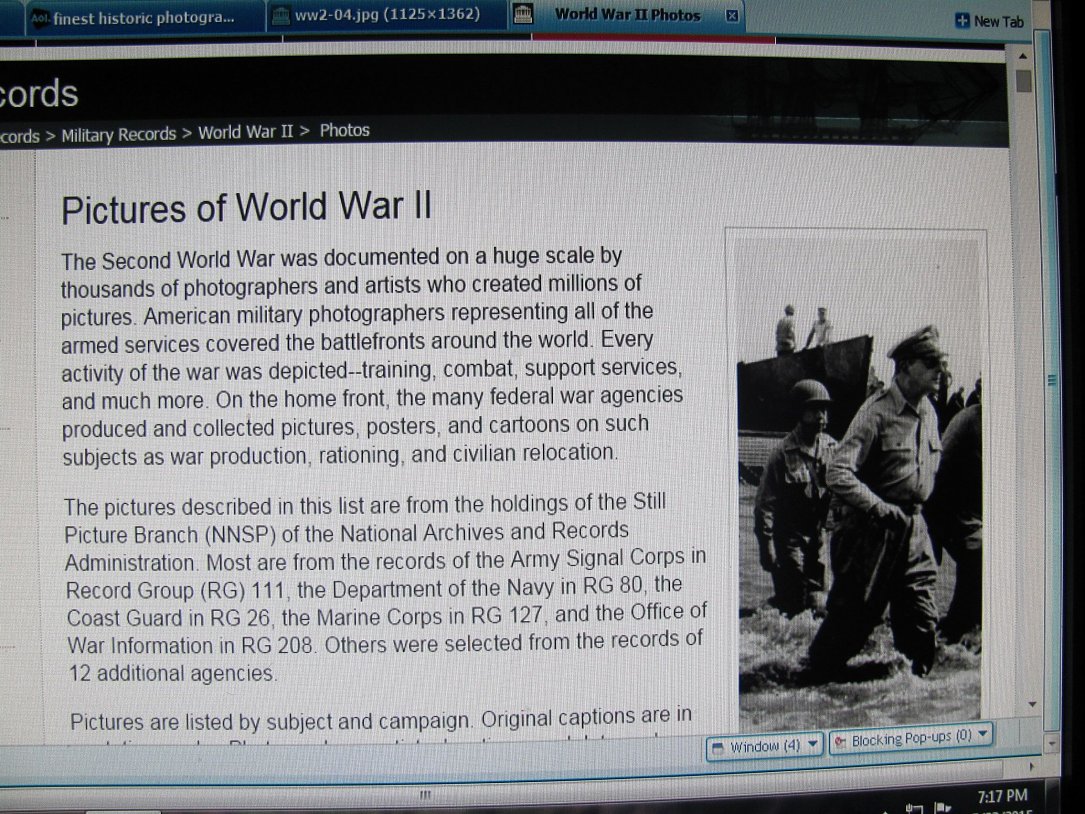Viewport: 1085px width, 814px height.
Task: Click the 'cords' header text at top
Action: click(39, 93)
